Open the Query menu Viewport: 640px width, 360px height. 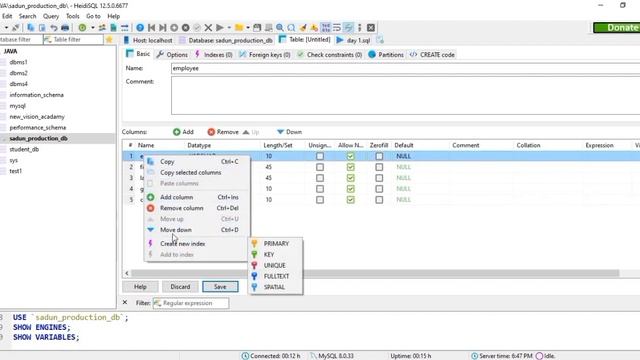point(51,16)
